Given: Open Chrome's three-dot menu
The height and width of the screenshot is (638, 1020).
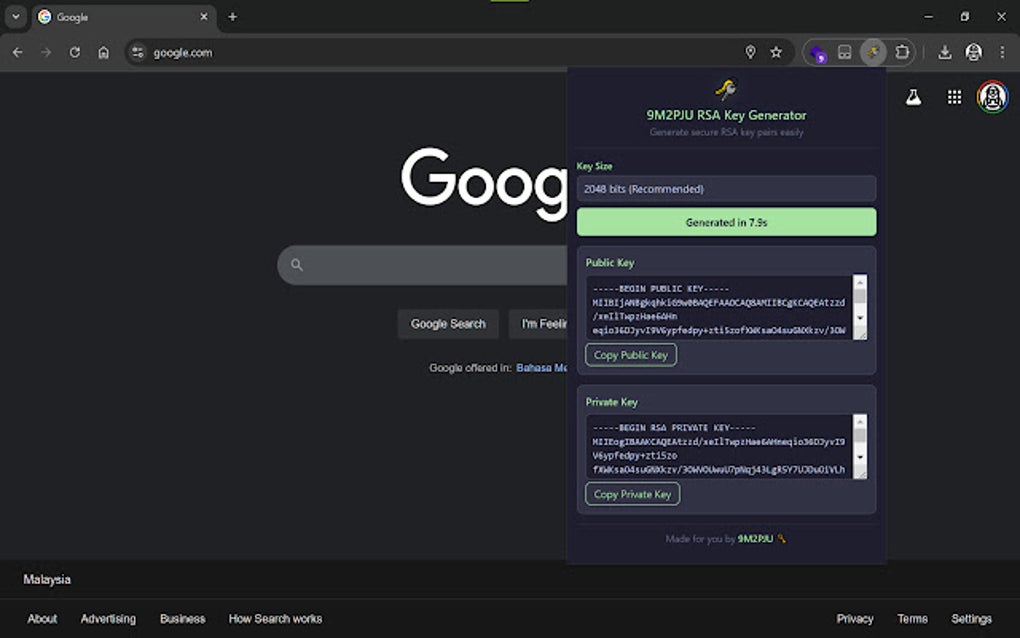Looking at the screenshot, I should (1001, 51).
